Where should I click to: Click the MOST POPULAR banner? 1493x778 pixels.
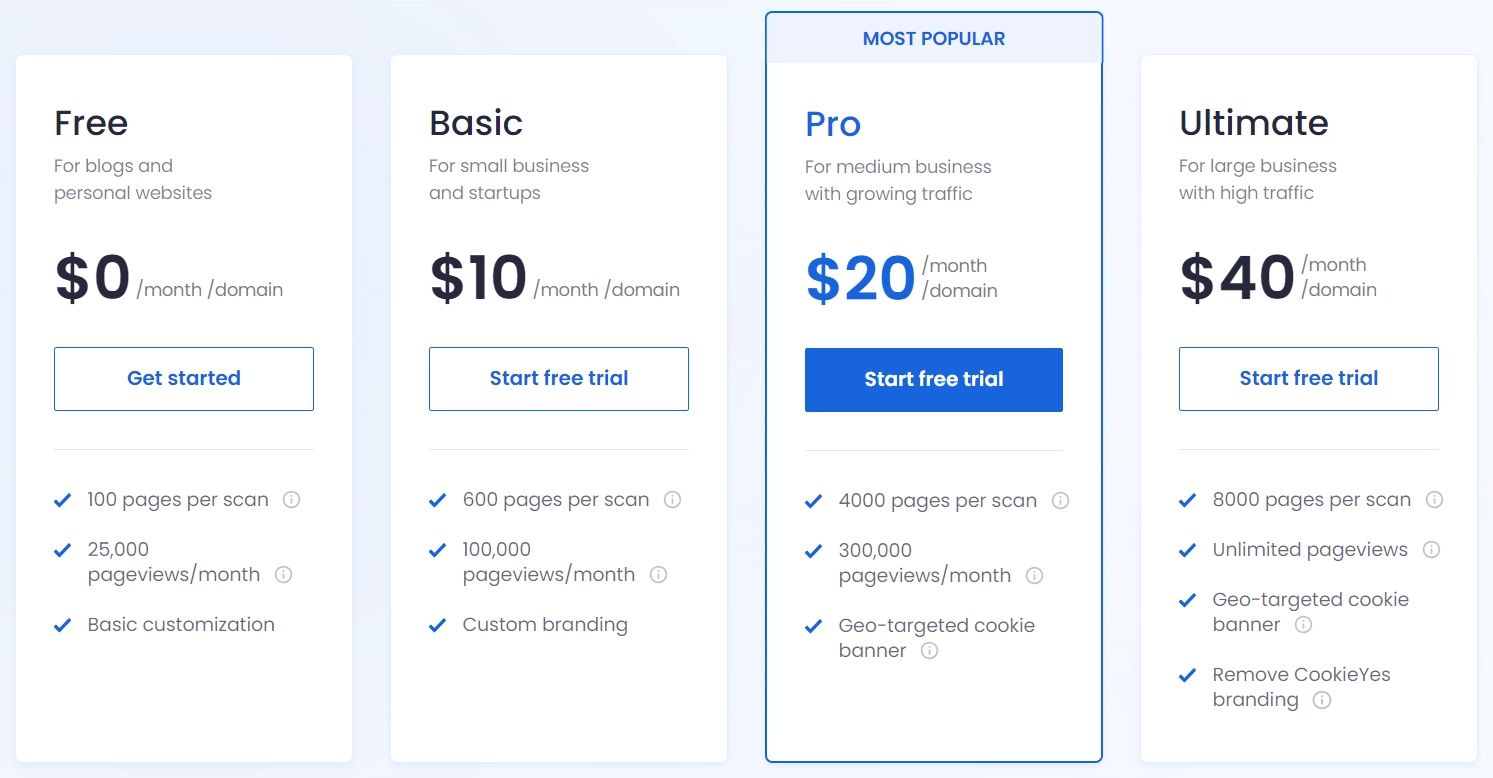(x=933, y=38)
